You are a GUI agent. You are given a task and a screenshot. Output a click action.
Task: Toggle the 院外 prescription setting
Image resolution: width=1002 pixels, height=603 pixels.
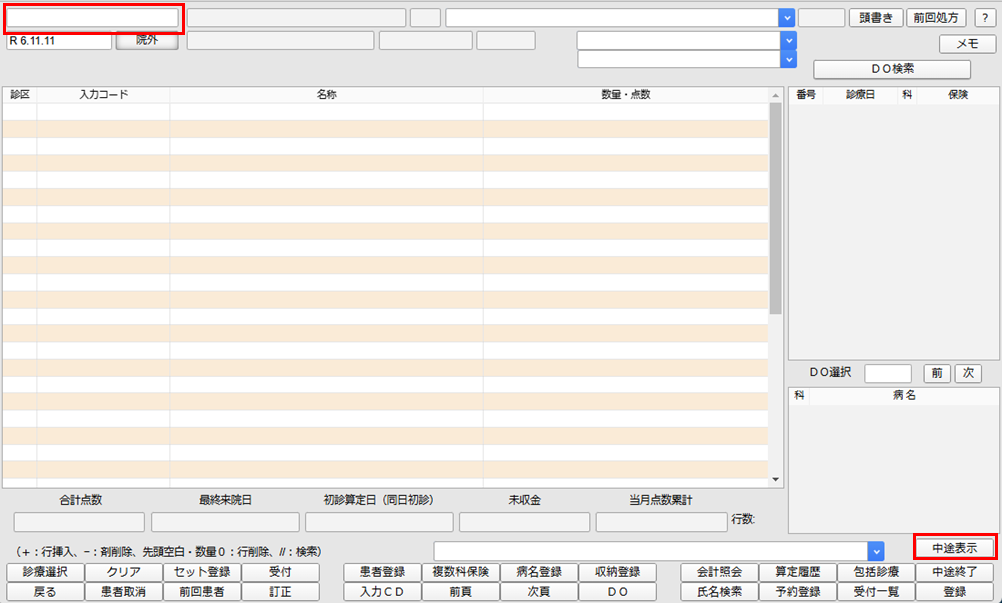tap(146, 42)
